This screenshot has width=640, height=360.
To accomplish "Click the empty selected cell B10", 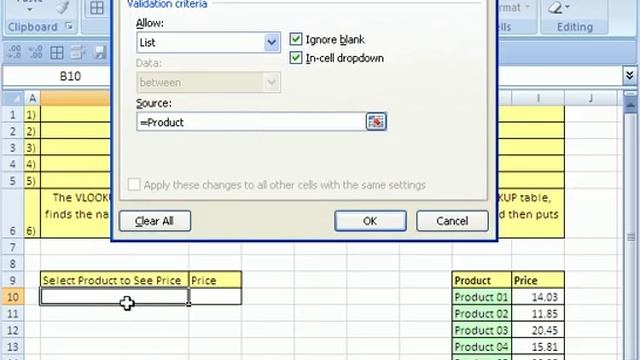I will [x=114, y=297].
